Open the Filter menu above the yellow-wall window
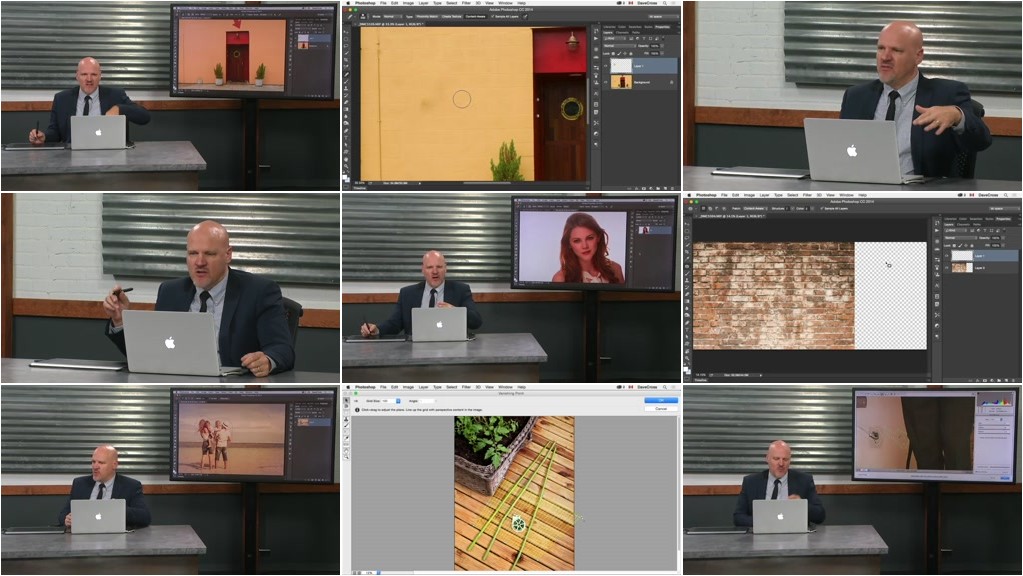This screenshot has width=1023, height=576. [x=466, y=3]
